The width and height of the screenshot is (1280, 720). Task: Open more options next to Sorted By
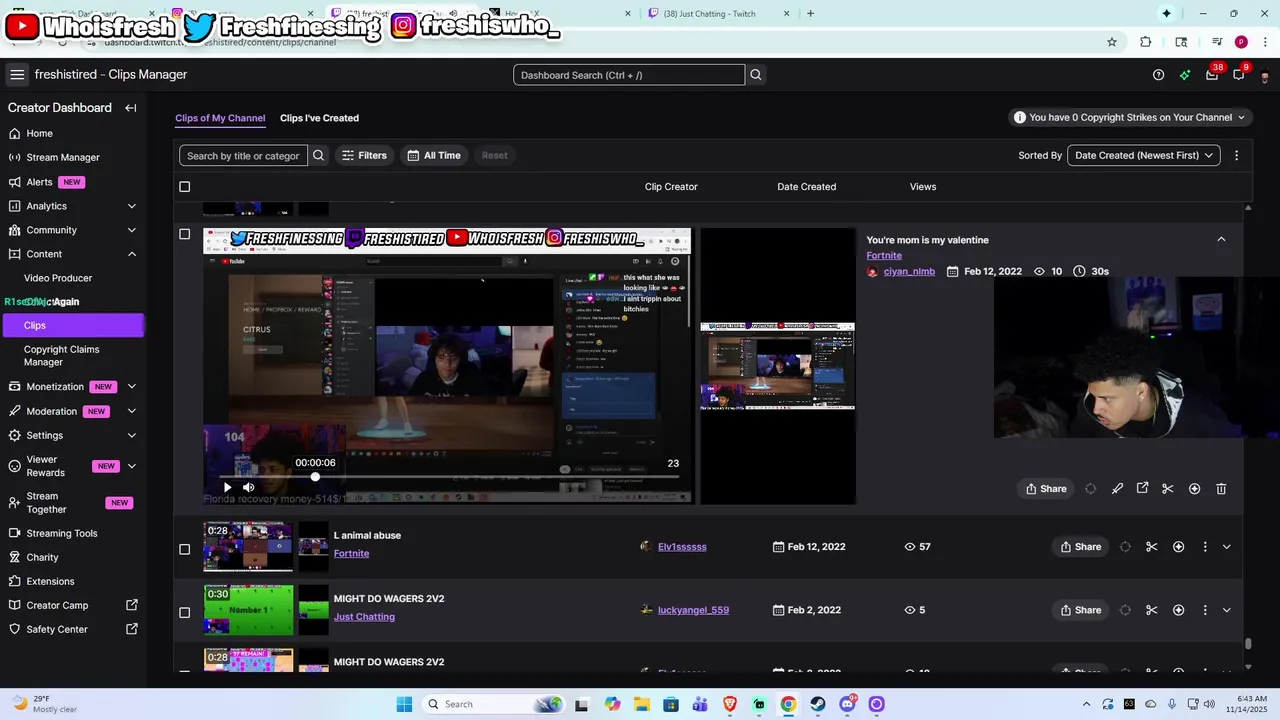(1236, 155)
